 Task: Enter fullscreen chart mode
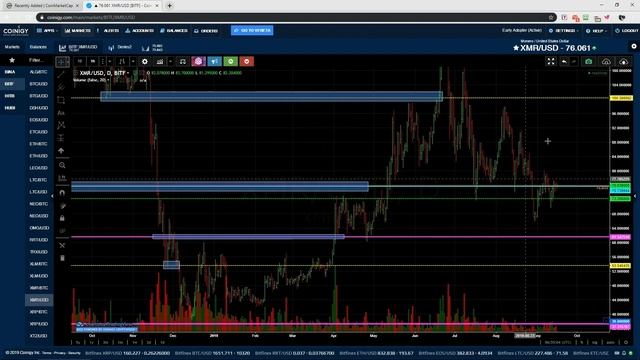coord(551,62)
